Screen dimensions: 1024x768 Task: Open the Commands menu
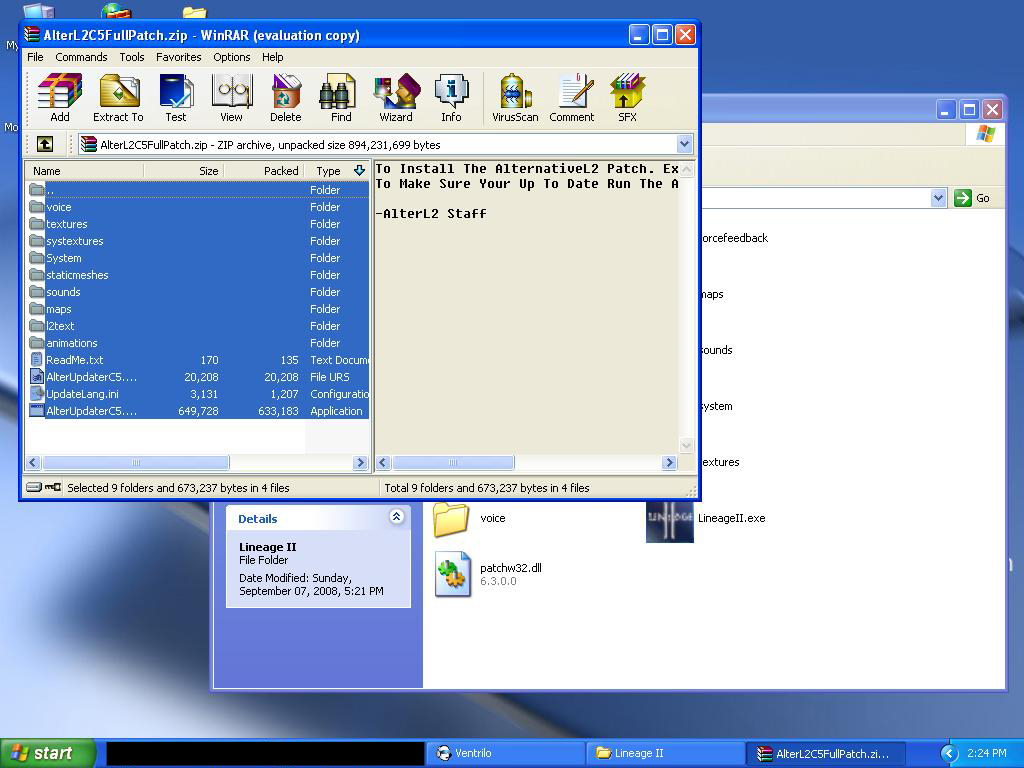tap(81, 57)
